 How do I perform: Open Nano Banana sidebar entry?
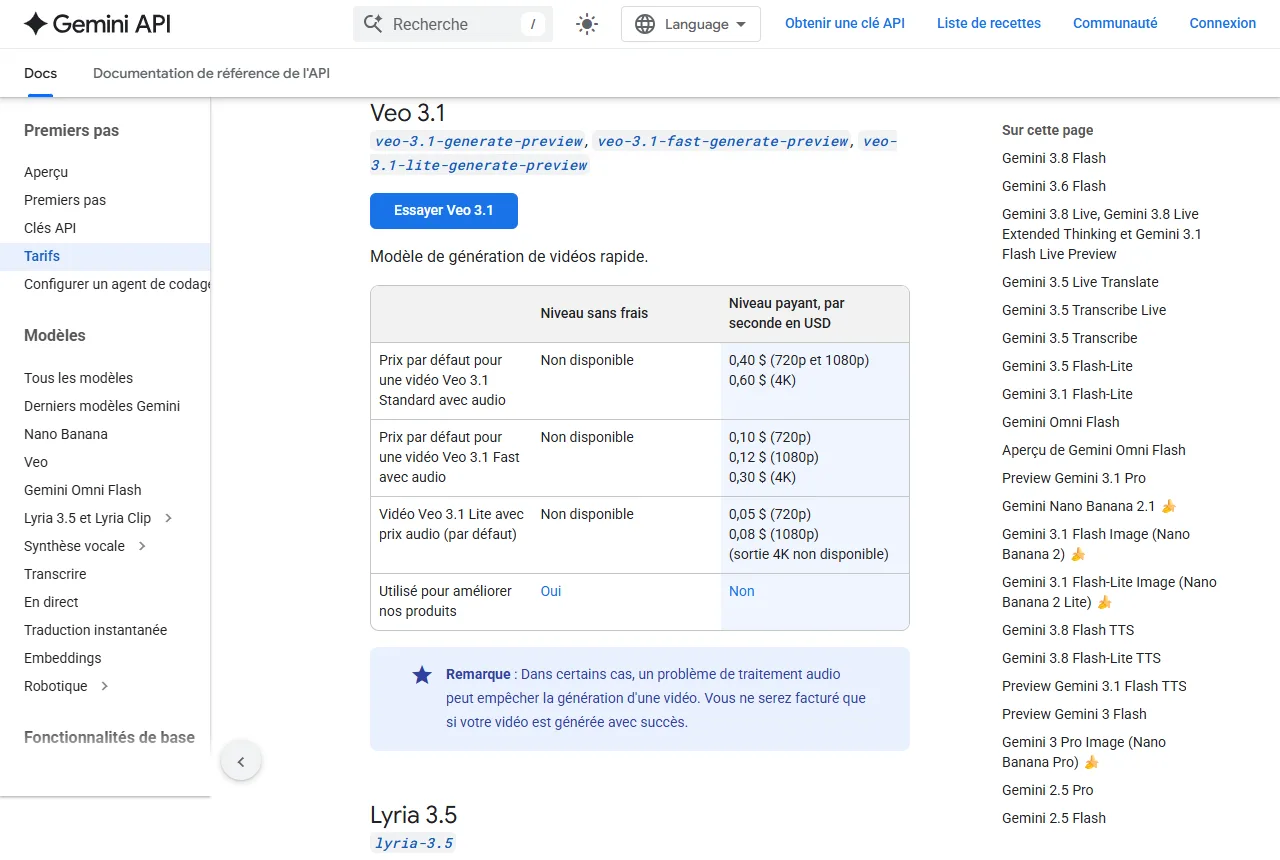tap(66, 434)
